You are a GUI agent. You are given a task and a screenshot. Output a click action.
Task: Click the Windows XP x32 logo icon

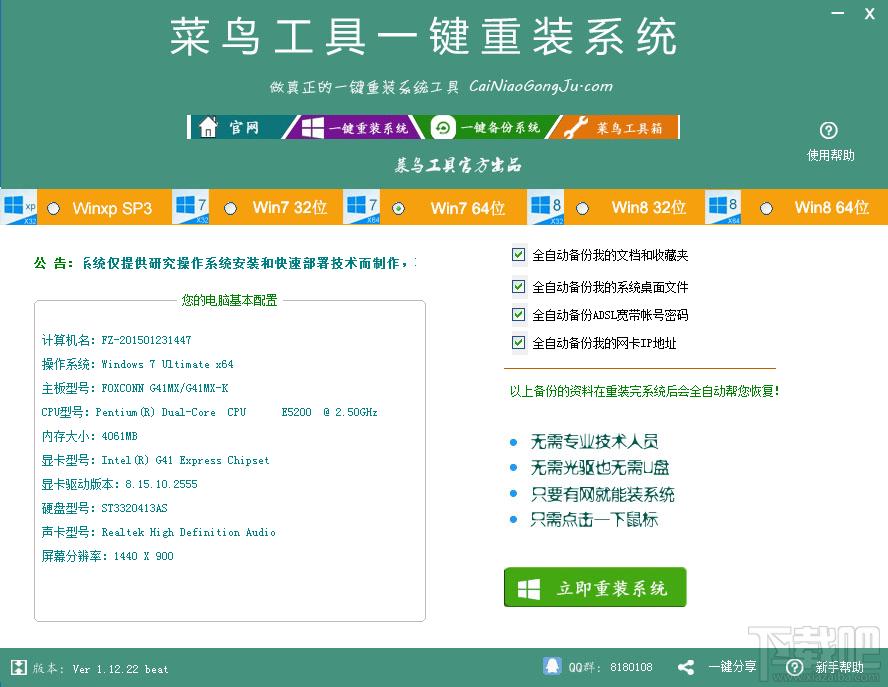tap(19, 207)
